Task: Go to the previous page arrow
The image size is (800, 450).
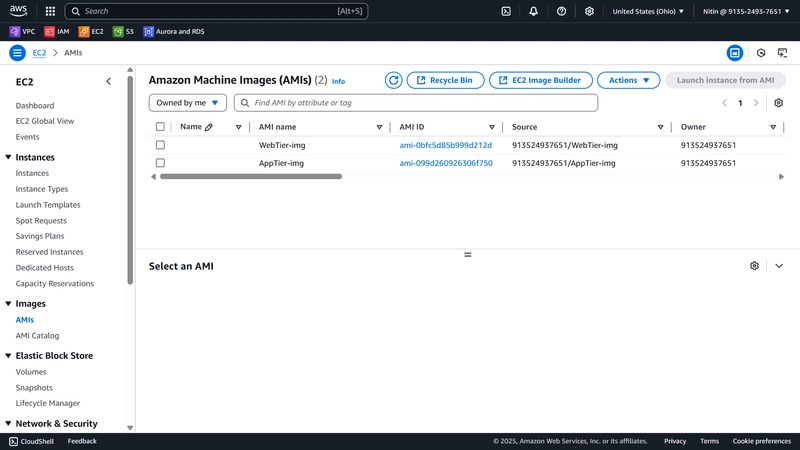Action: point(724,103)
